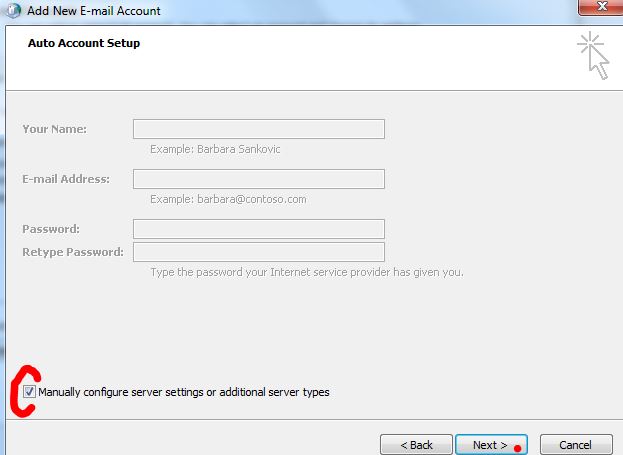Screen dimensions: 623x455
Task: Cancel the account setup wizard
Action: tap(575, 444)
